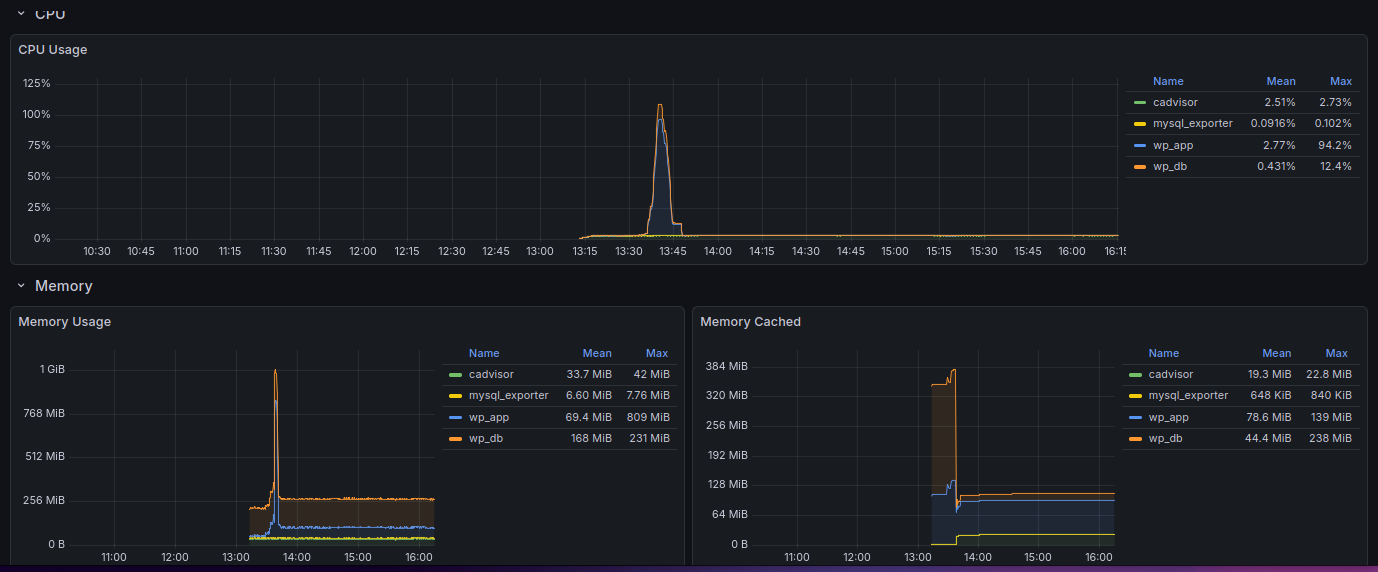Collapse the CPU row chevron
This screenshot has width=1378, height=572.
[x=21, y=14]
